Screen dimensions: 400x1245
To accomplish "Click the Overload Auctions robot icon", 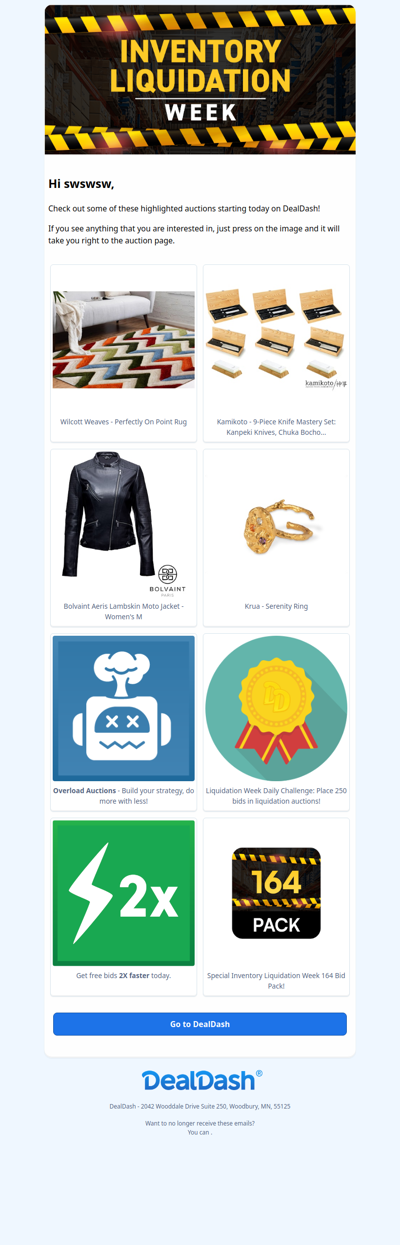I will pyautogui.click(x=124, y=708).
